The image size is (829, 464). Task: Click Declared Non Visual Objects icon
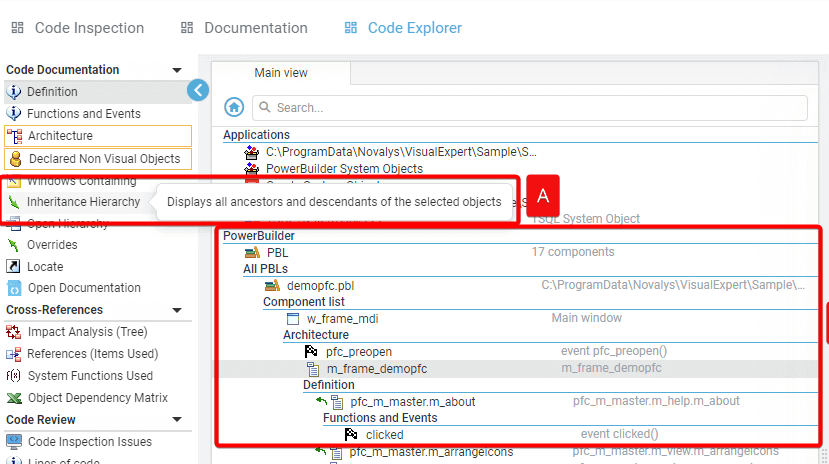(15, 159)
